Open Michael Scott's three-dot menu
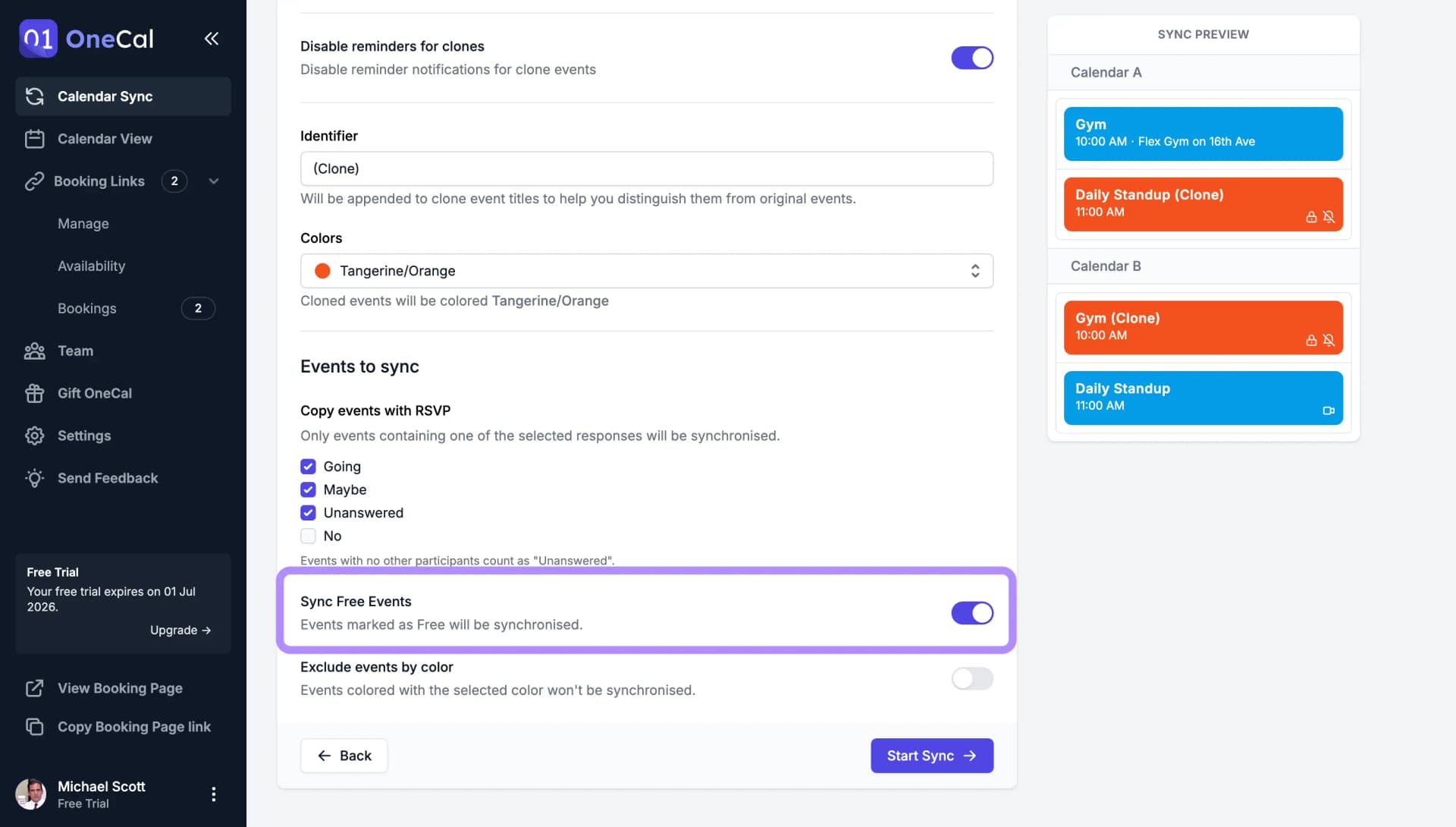 pyautogui.click(x=214, y=794)
